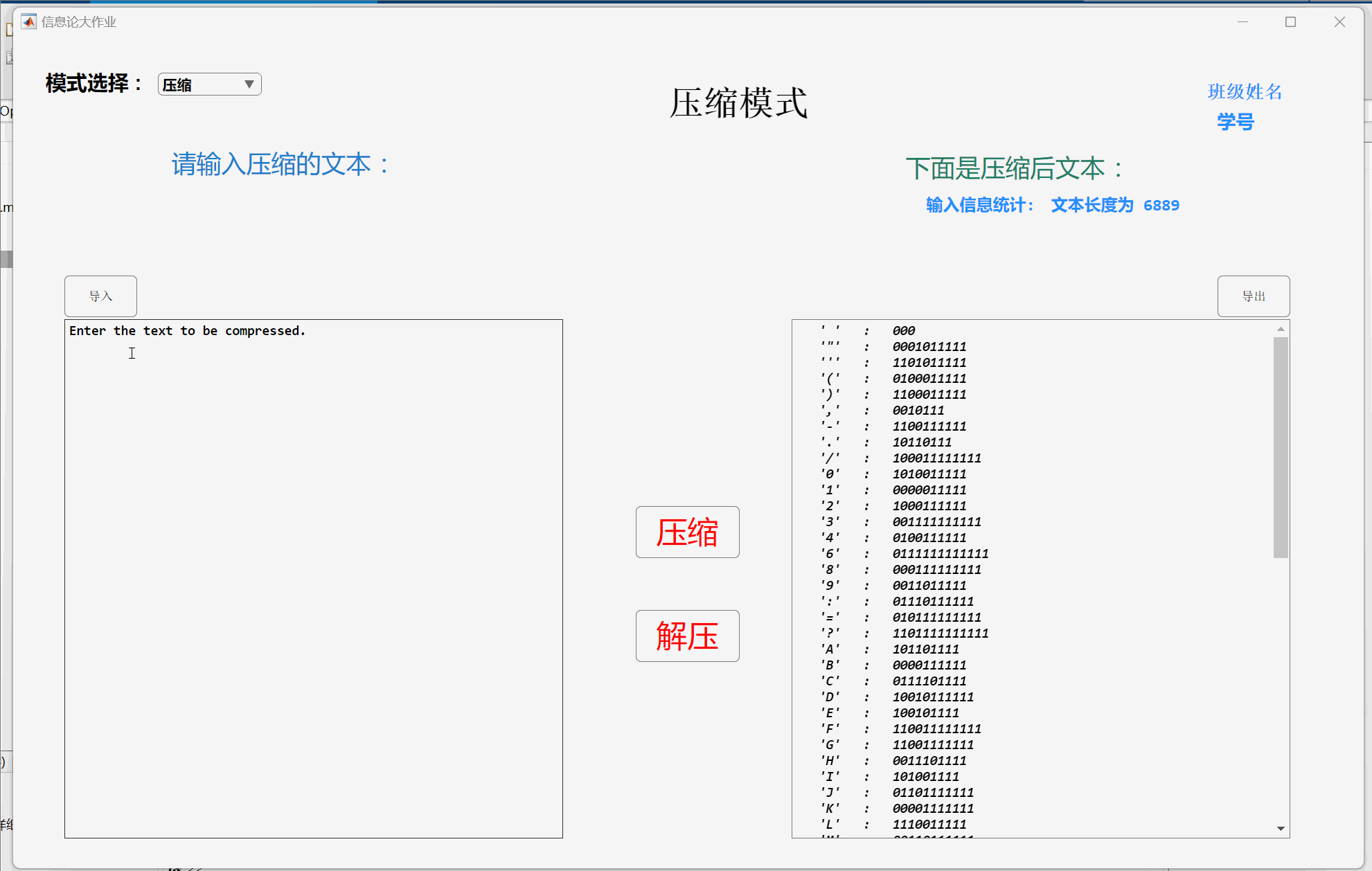
Task: Click the 班级姓名 label
Action: pyautogui.click(x=1245, y=91)
